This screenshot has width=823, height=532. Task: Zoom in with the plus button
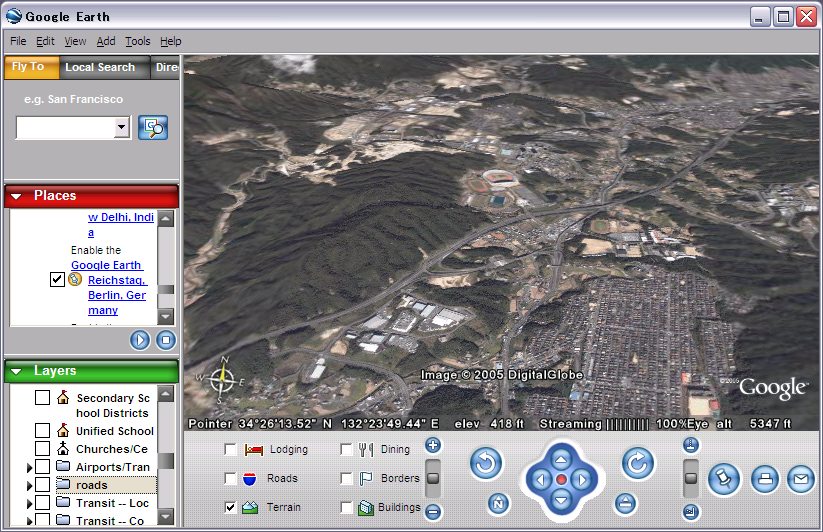pyautogui.click(x=433, y=446)
